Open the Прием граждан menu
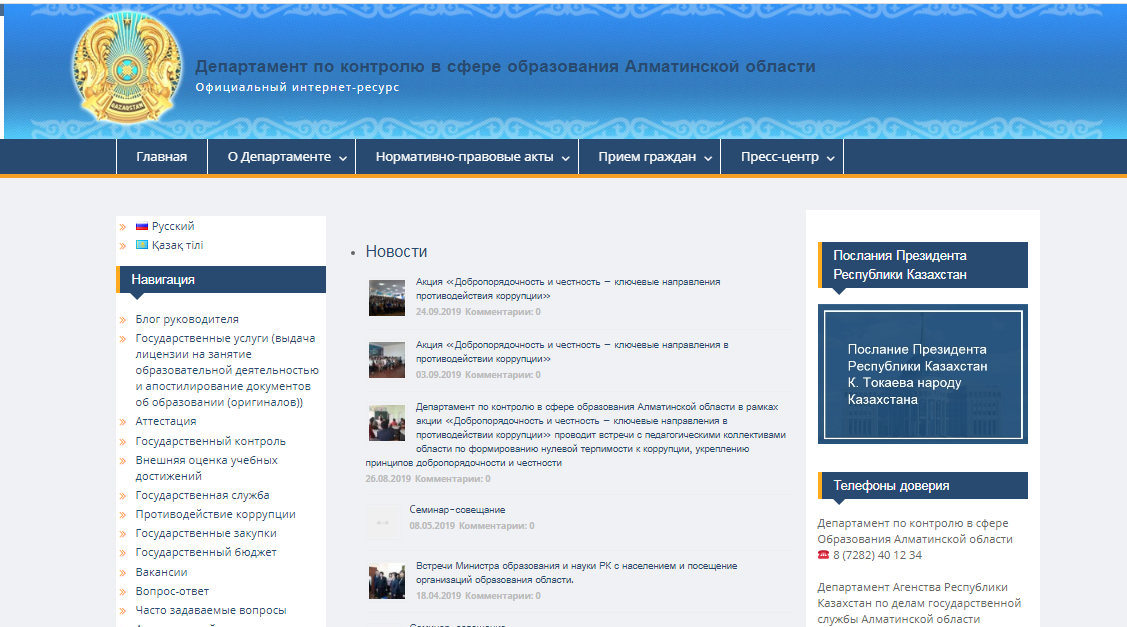Screen dimensions: 1127x627 tap(649, 157)
